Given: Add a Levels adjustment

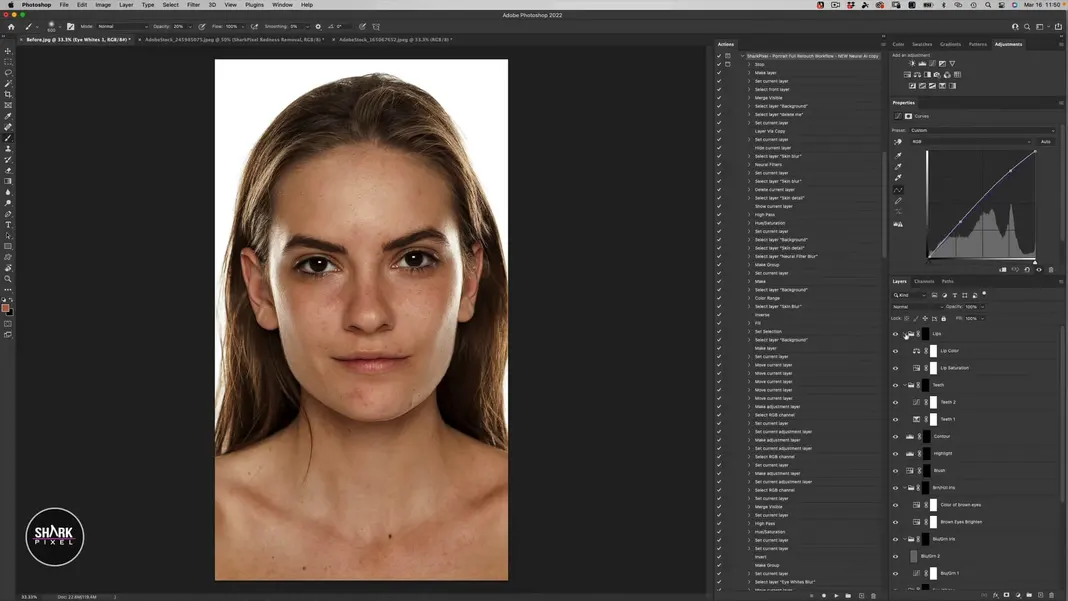Looking at the screenshot, I should tap(922, 63).
